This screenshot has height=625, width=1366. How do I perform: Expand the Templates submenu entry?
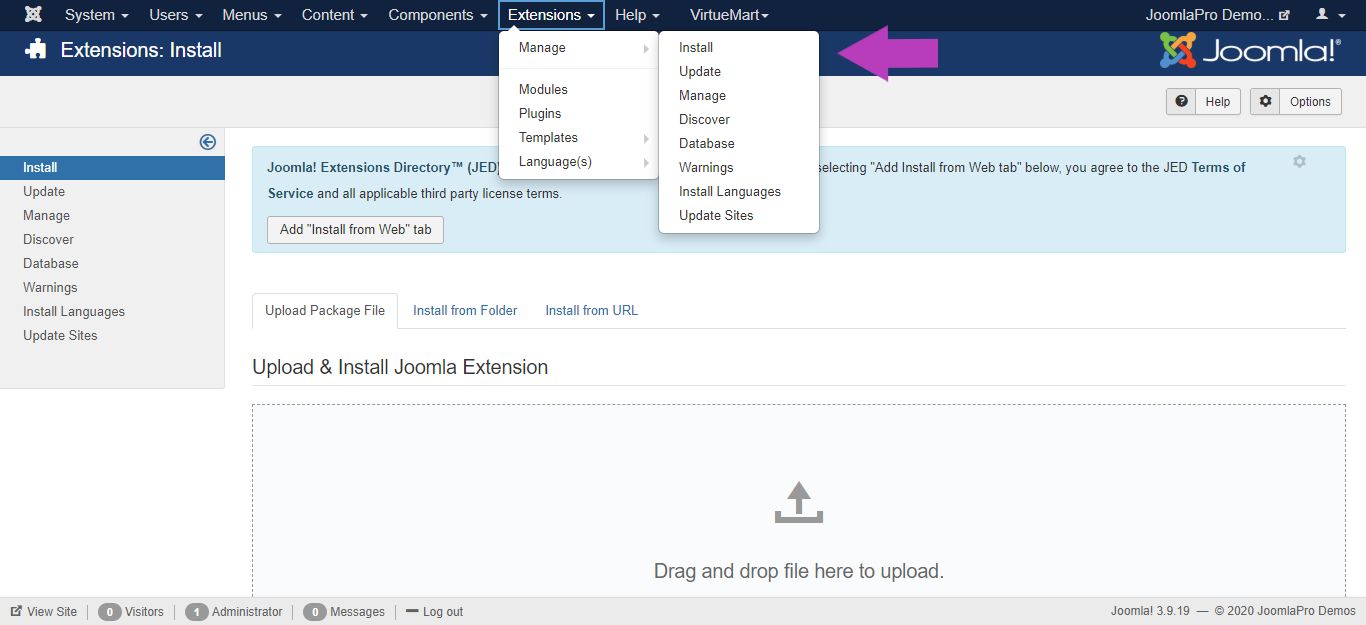click(x=578, y=138)
